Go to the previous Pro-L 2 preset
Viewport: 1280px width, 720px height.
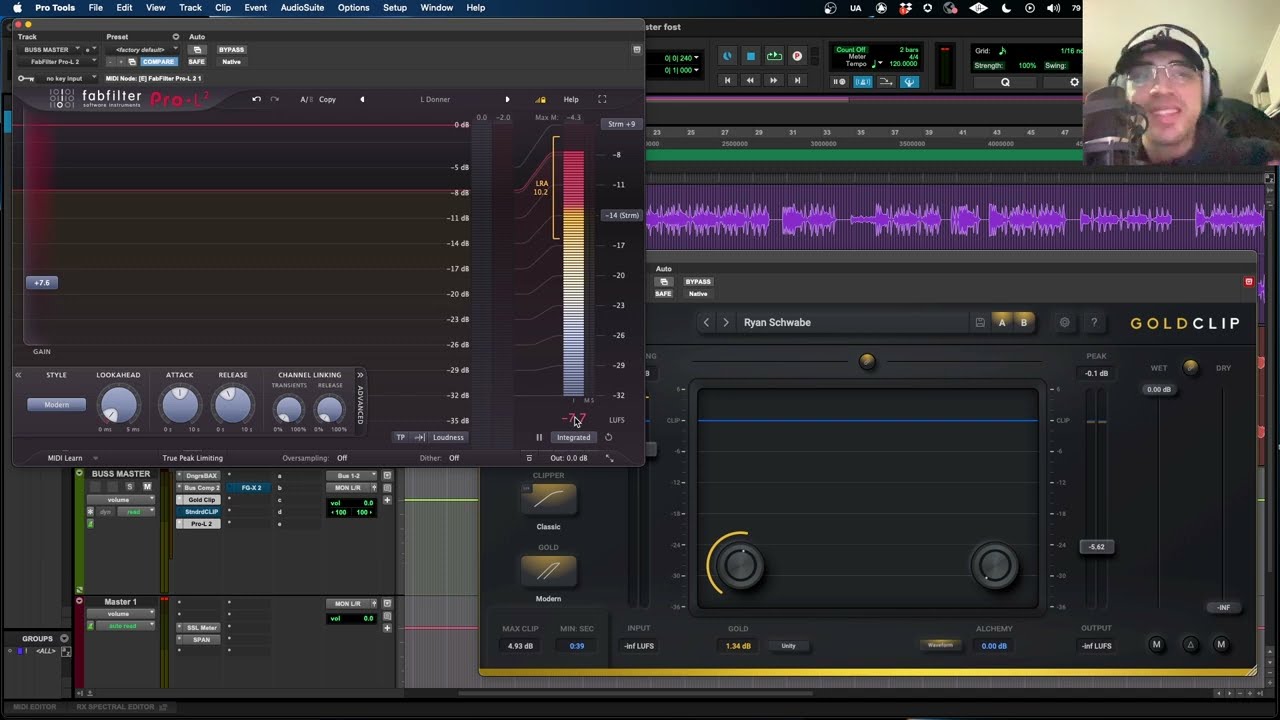click(x=362, y=99)
